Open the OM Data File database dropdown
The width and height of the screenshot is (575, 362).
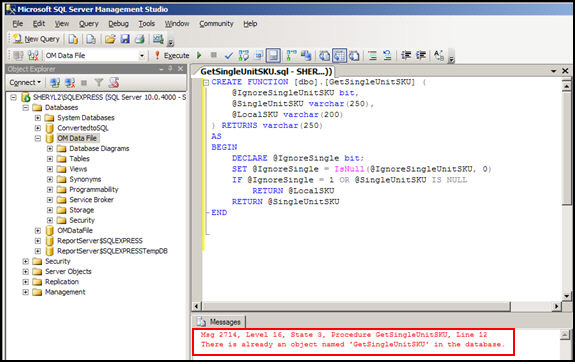[x=142, y=56]
